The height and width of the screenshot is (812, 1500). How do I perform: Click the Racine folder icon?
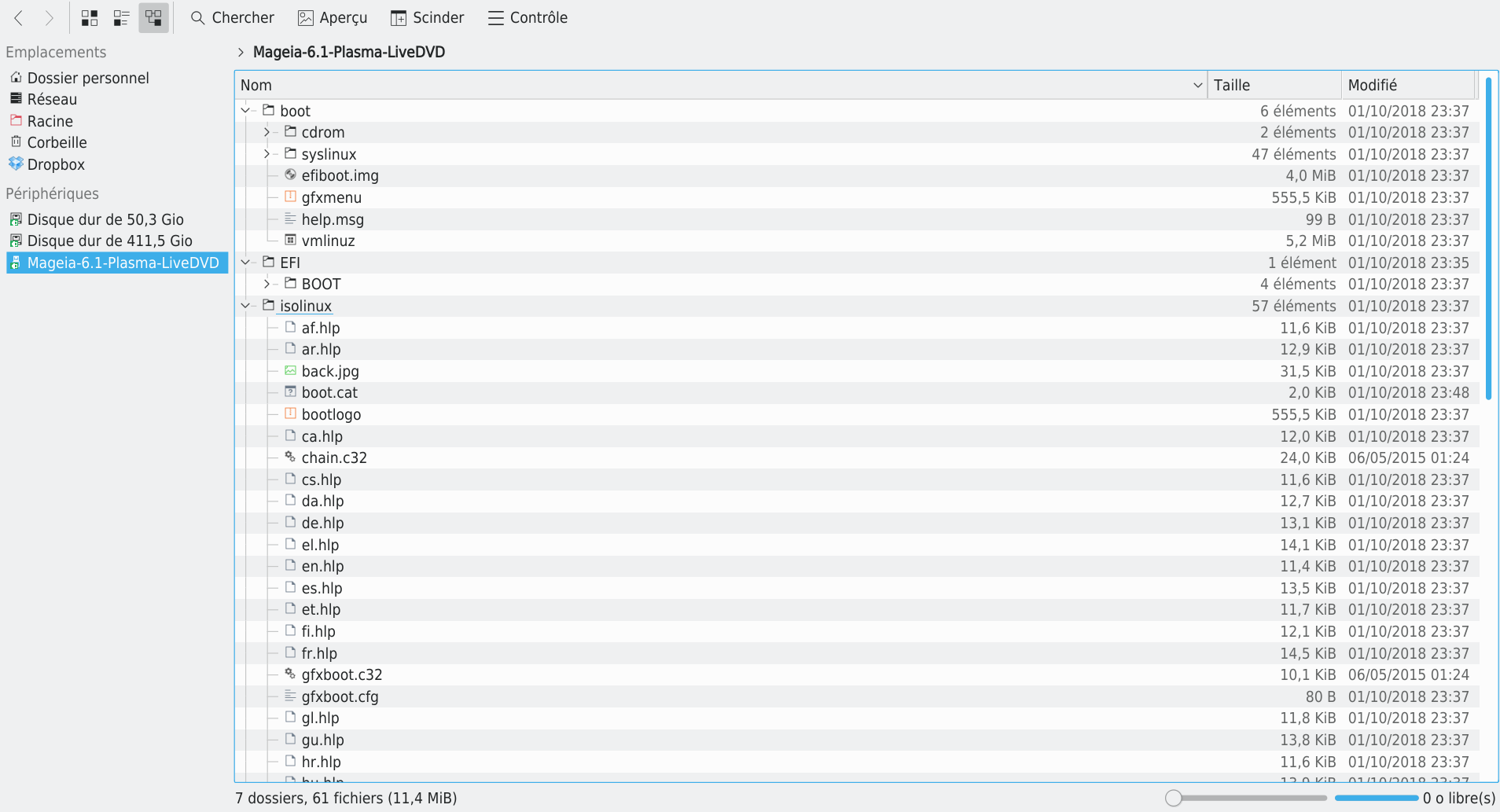pyautogui.click(x=16, y=120)
